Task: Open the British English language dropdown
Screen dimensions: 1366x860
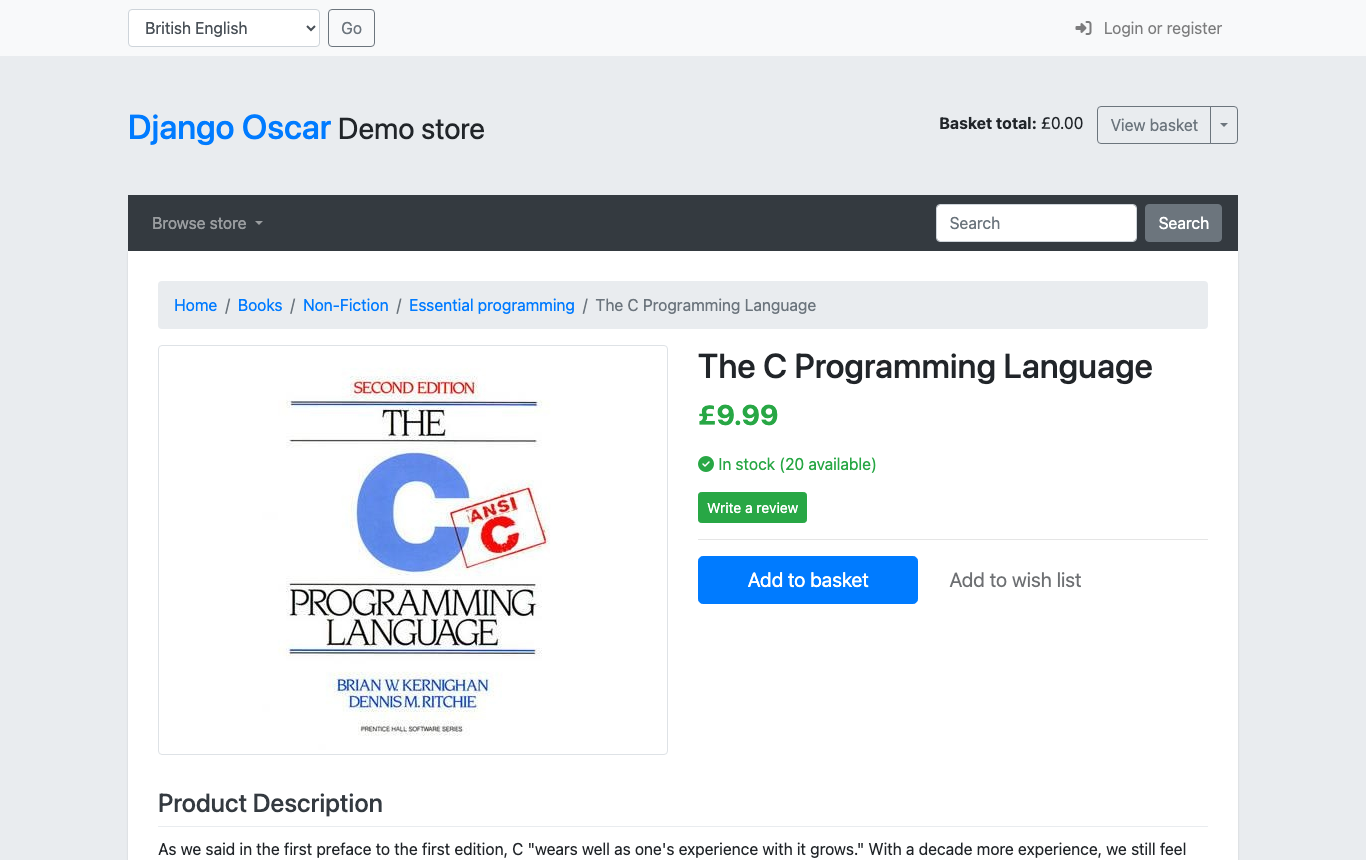Action: click(224, 28)
